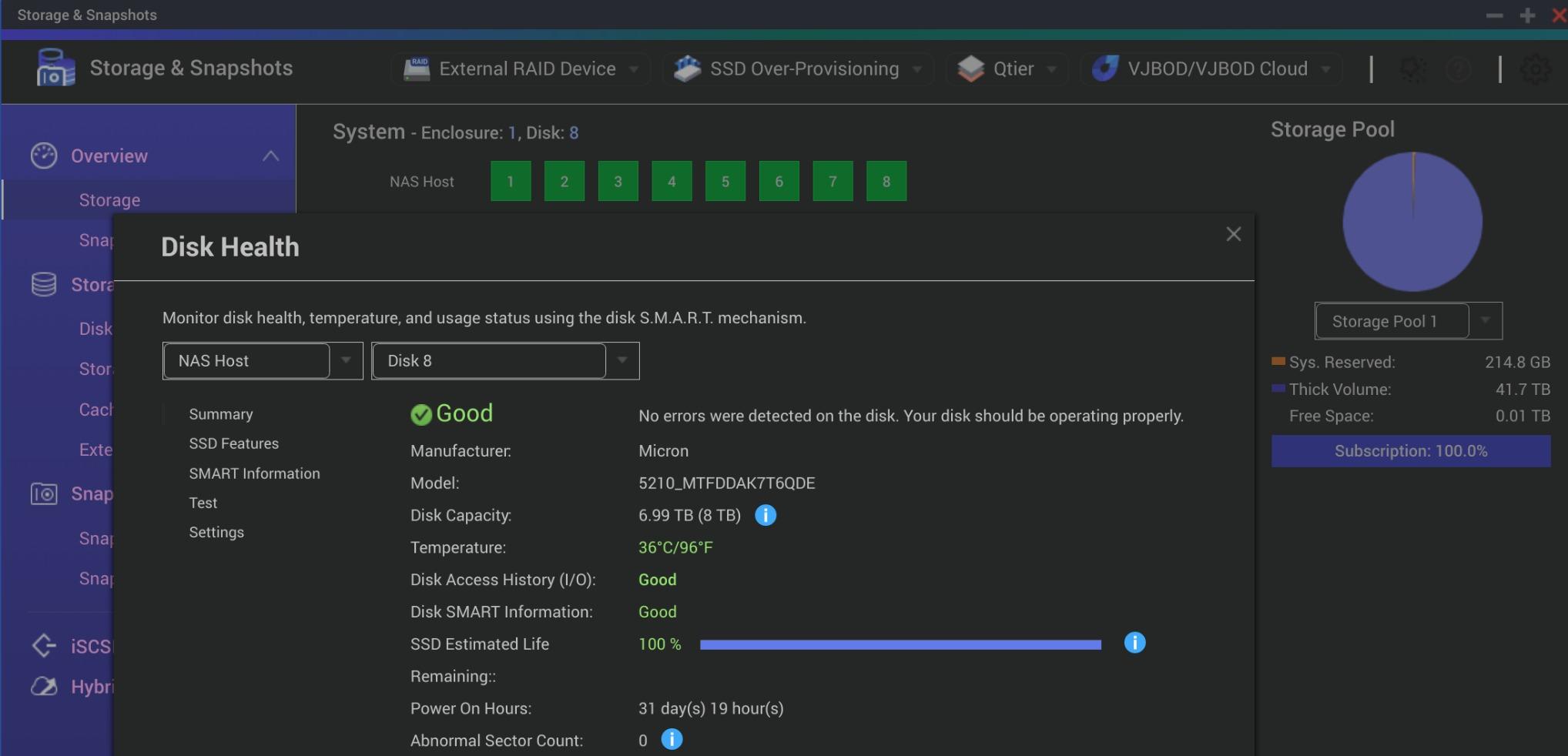Screen dimensions: 1568x756
Task: Open the Summary tab
Action: pyautogui.click(x=221, y=414)
